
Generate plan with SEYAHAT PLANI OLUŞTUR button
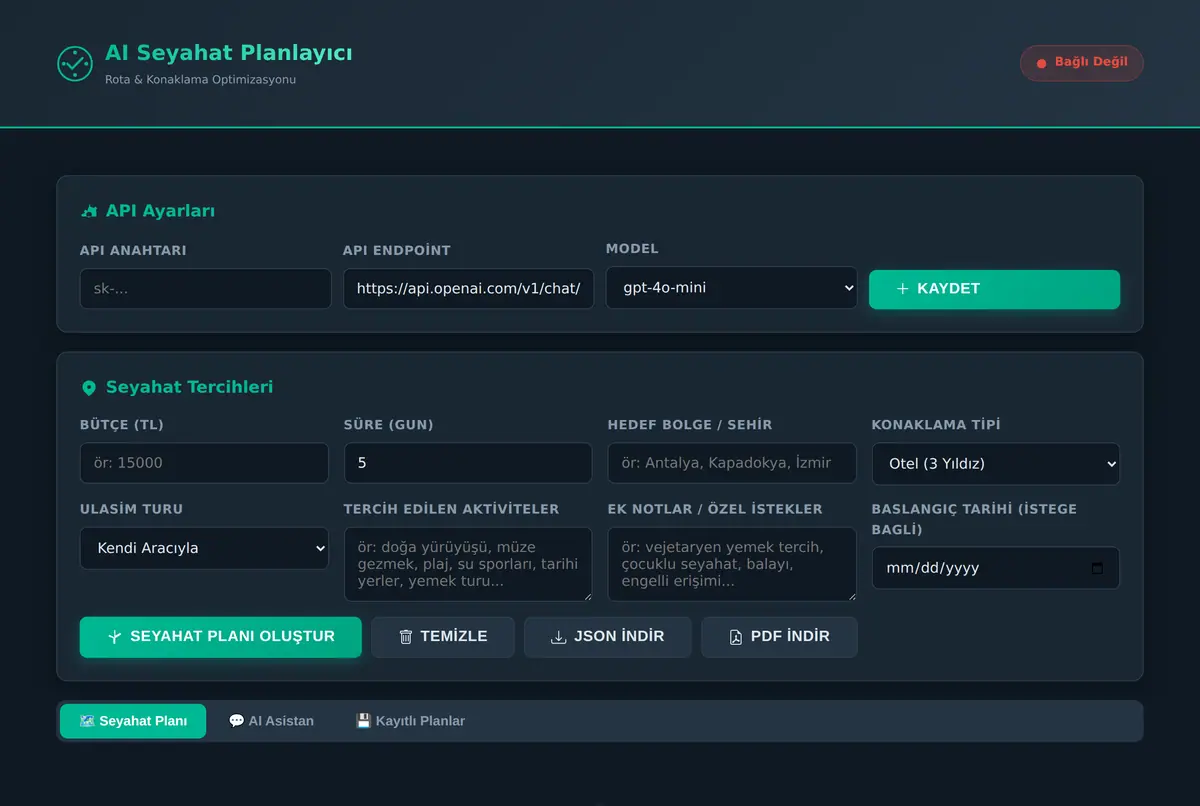tap(221, 637)
